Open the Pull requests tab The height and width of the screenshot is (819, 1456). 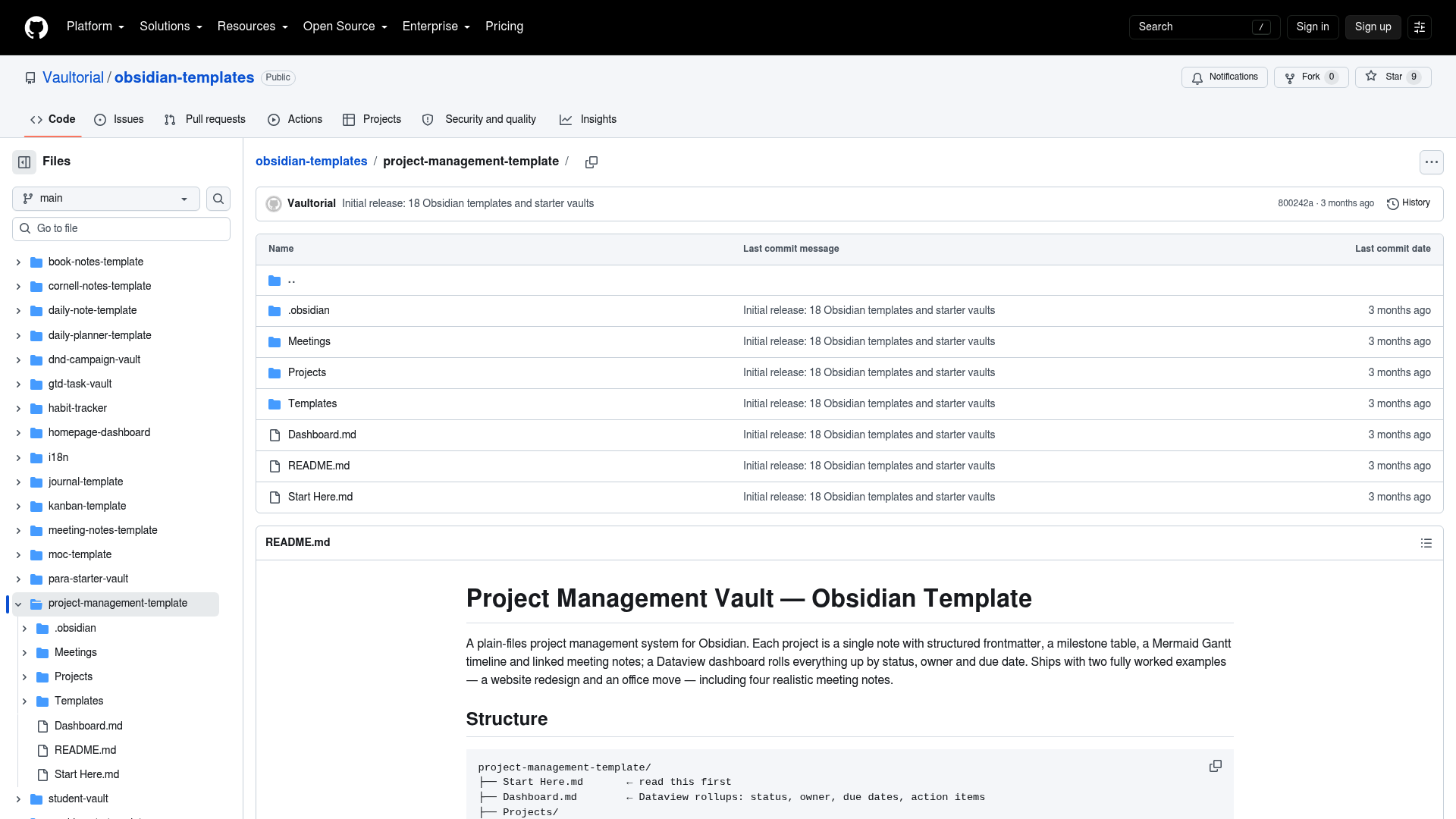coord(205,120)
